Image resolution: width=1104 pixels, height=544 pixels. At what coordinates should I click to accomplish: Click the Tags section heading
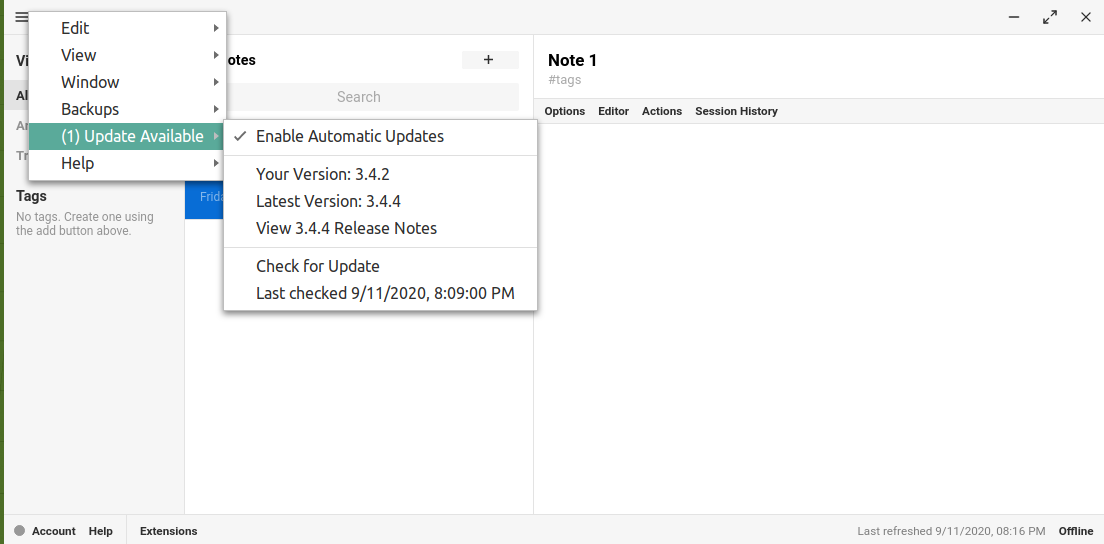tap(32, 196)
